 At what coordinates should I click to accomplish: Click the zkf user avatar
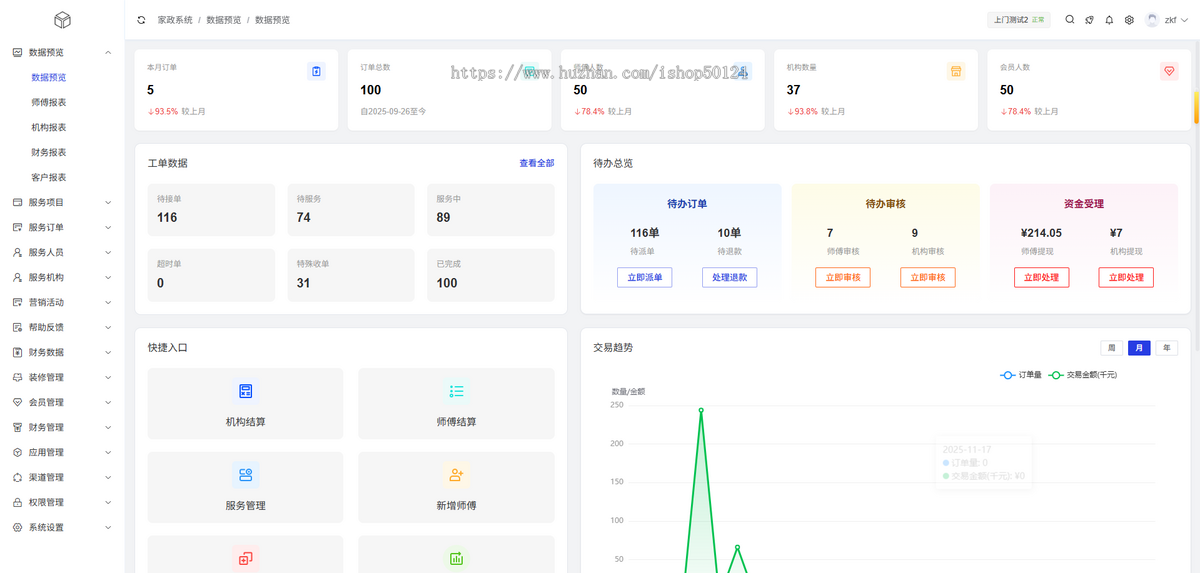click(x=1152, y=20)
